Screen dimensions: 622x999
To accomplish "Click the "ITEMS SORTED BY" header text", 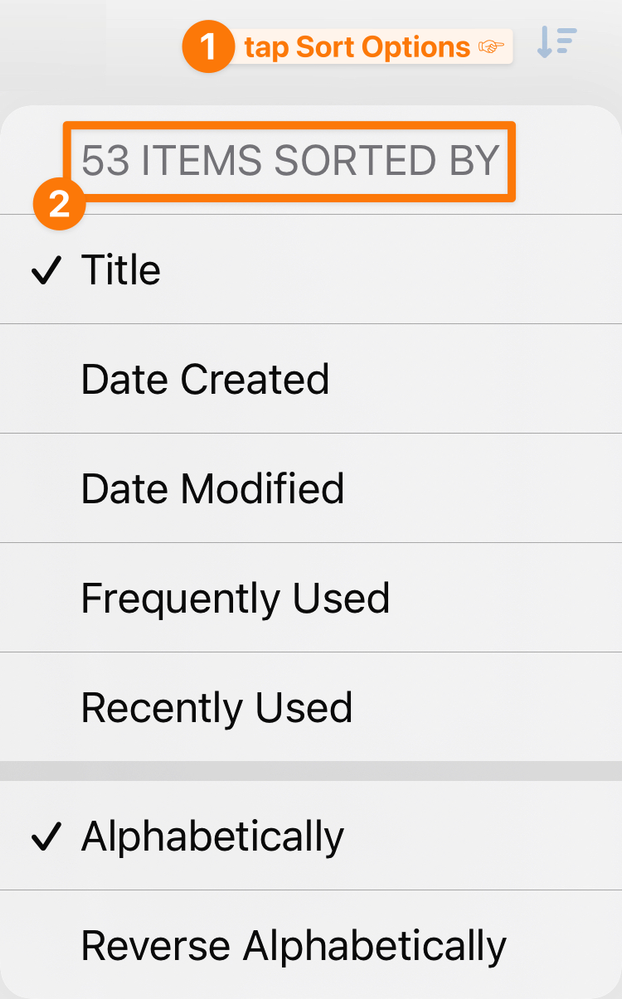I will pos(320,161).
